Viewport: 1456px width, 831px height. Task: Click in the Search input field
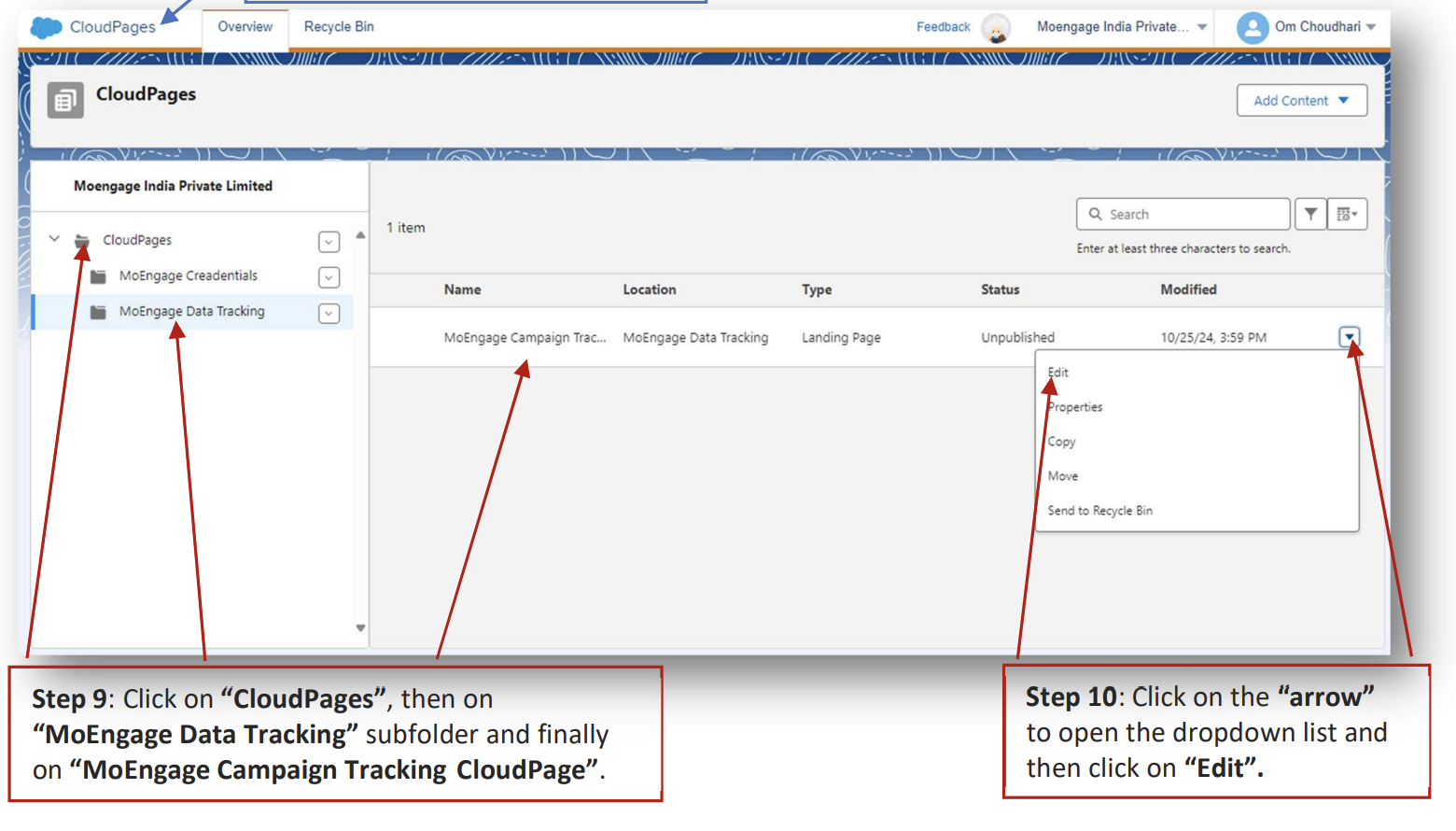(1183, 214)
